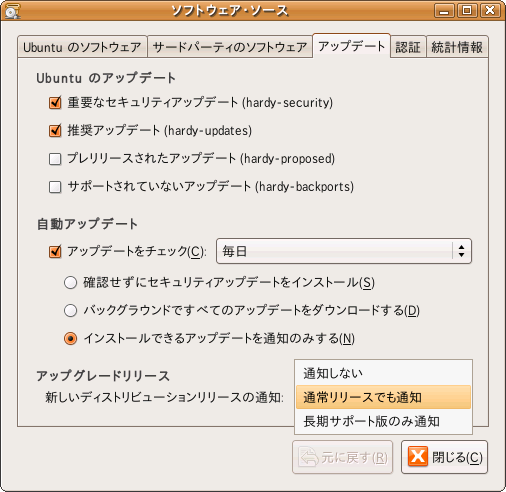Screen dimensions: 506x492
Task: Open the 毎日 frequency dropdown
Action: point(344,251)
